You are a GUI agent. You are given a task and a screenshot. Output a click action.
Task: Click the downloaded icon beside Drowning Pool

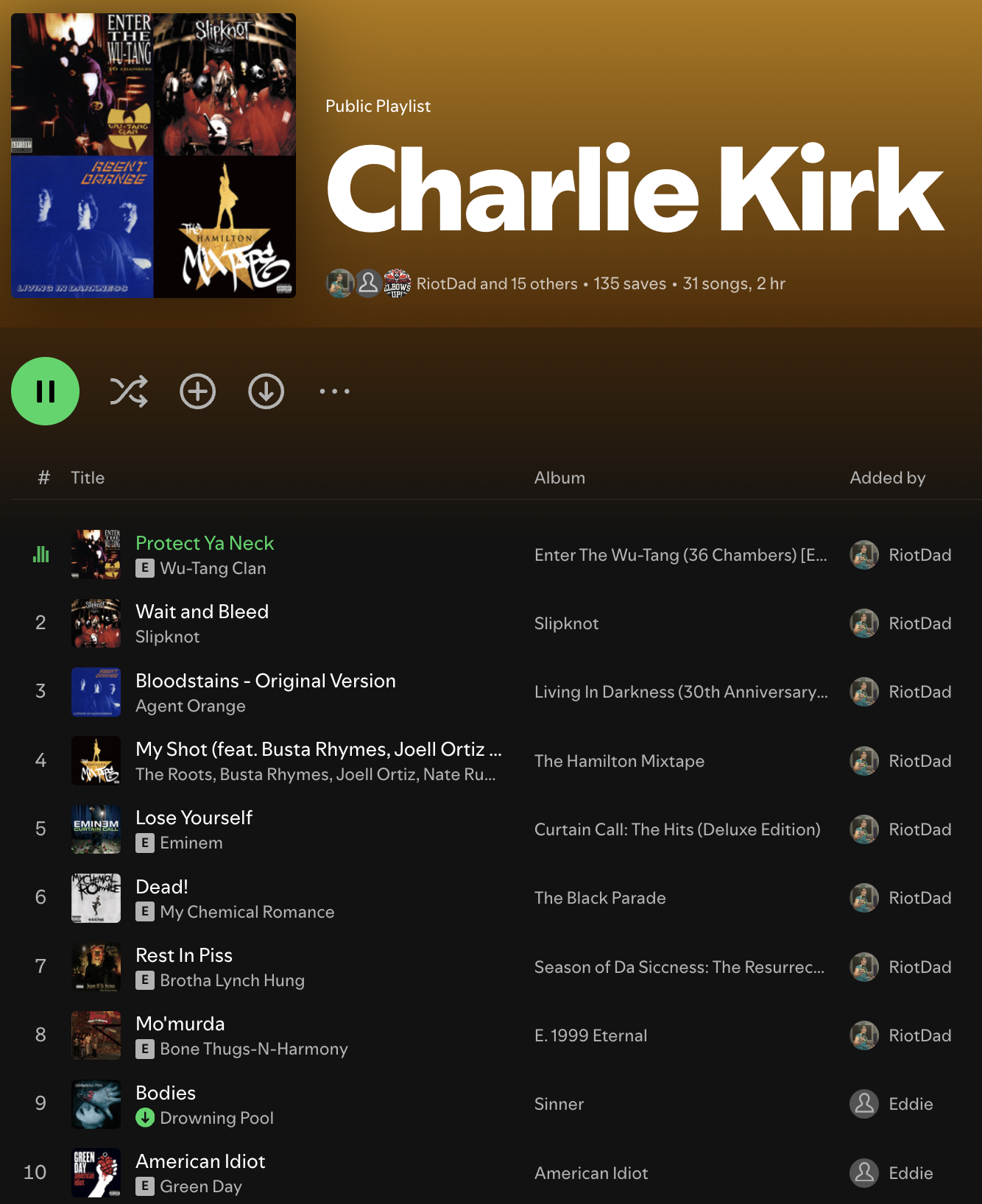coord(145,1118)
